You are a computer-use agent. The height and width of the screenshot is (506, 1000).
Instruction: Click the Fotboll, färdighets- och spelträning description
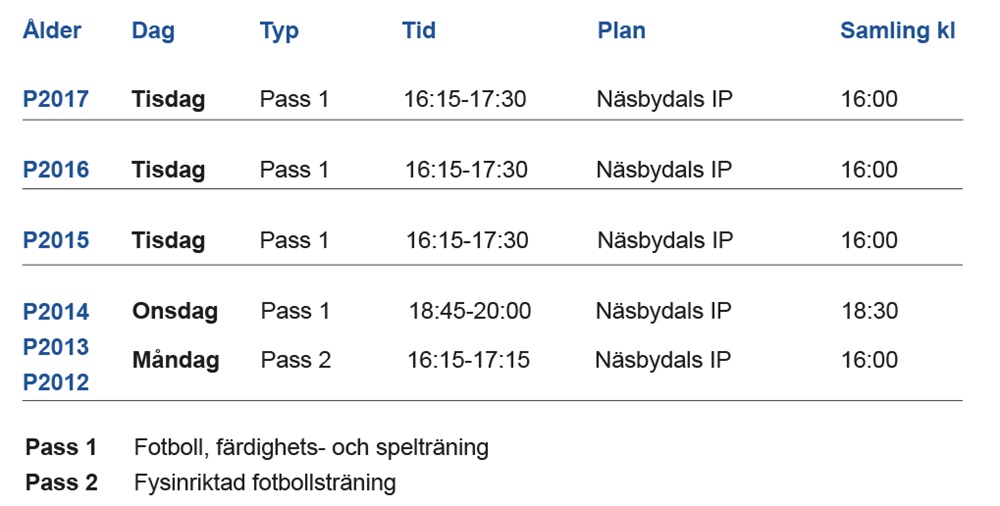311,447
